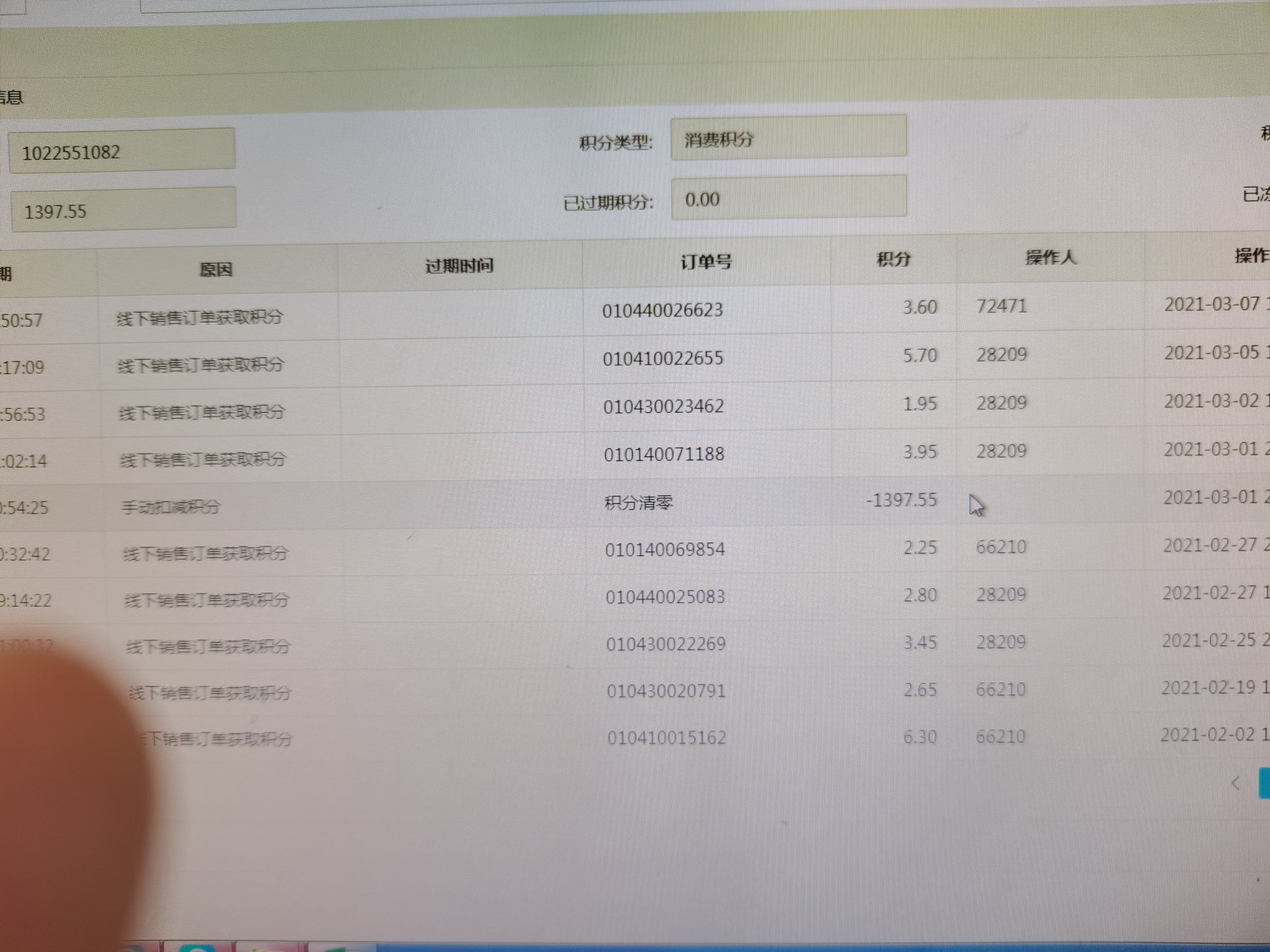The width and height of the screenshot is (1270, 952).
Task: Select row with order 010410022655
Action: point(663,358)
